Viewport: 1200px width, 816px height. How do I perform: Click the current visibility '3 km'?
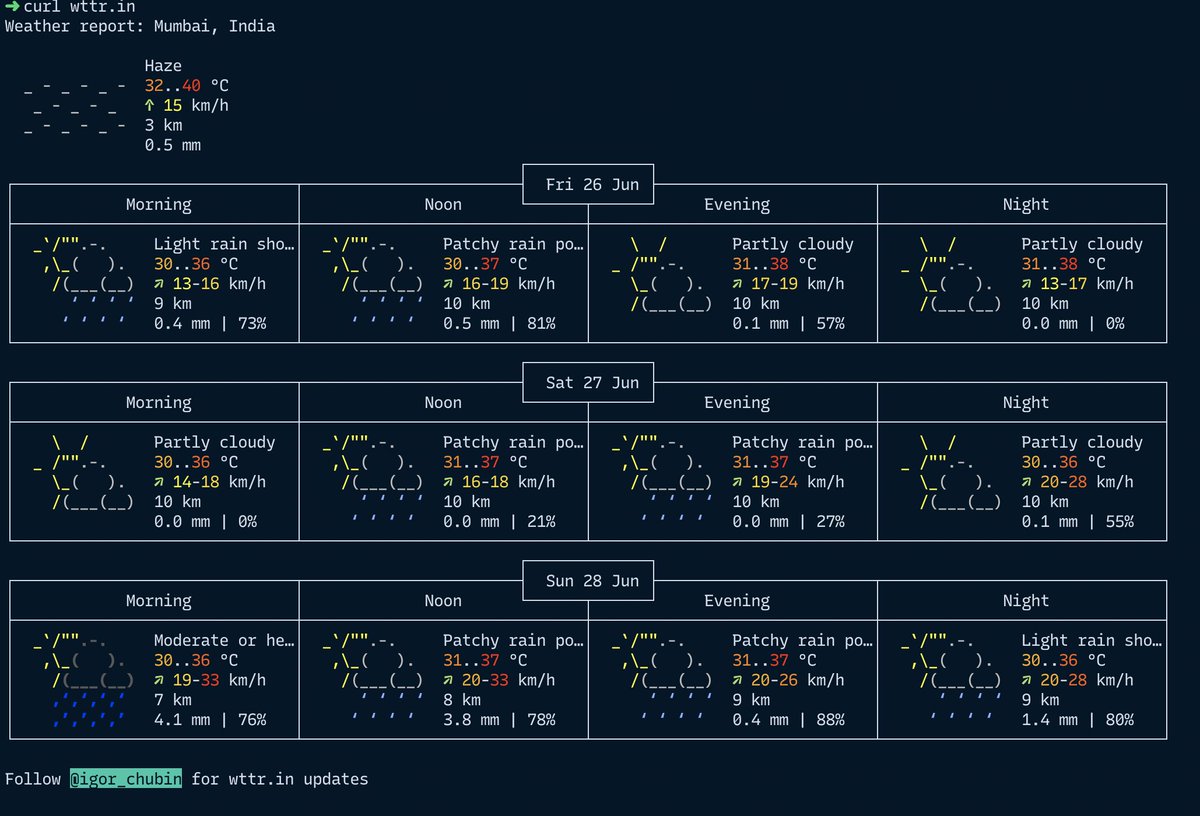tap(164, 125)
